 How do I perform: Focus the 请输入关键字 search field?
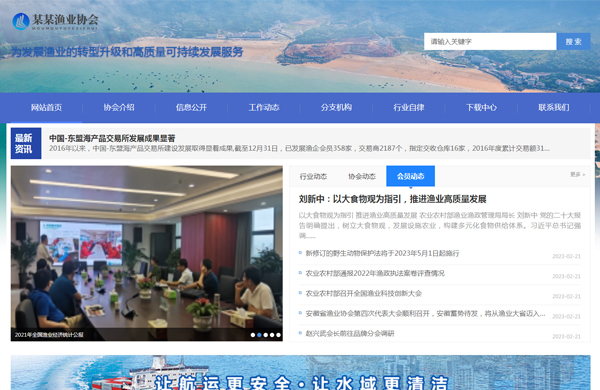490,41
